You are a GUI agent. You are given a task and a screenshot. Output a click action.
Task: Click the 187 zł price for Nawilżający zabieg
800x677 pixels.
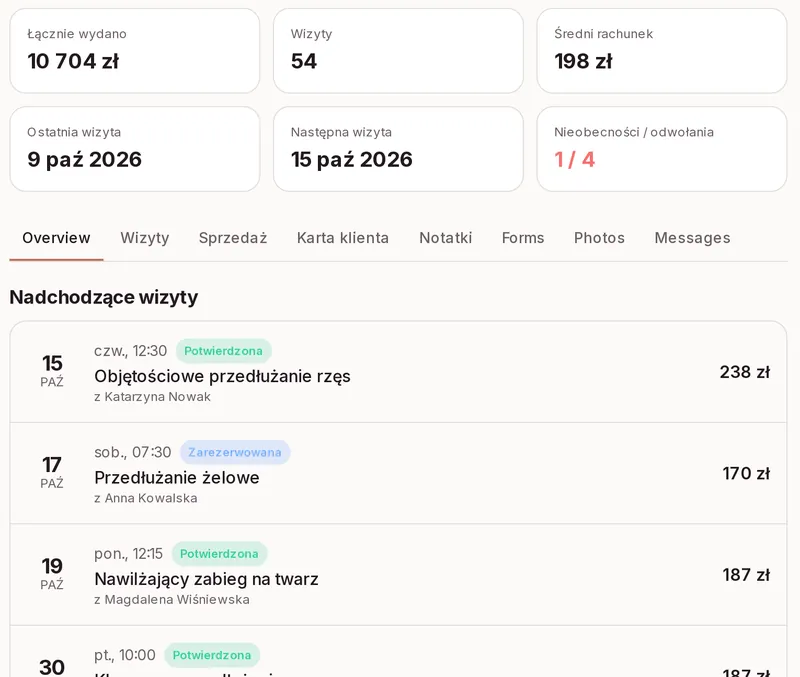(746, 575)
